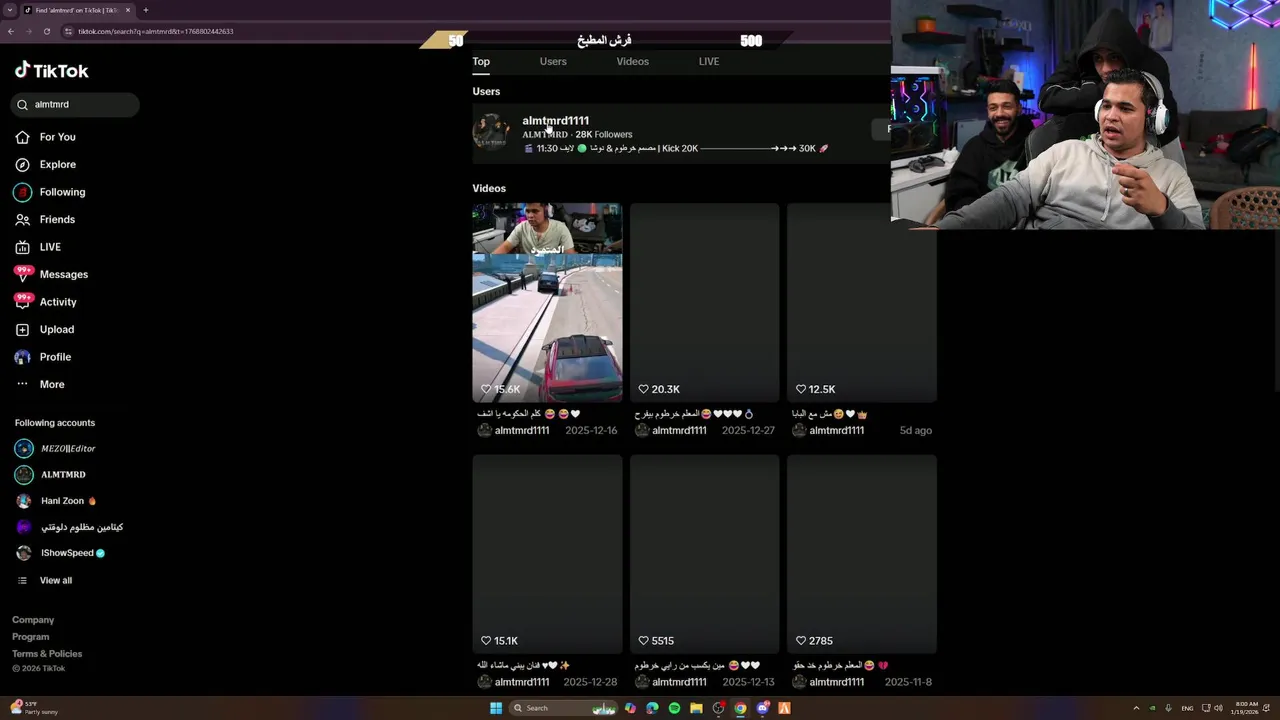Screen dimensions: 1280x720
Task: Open the Friends icon in sidebar
Action: click(22, 219)
